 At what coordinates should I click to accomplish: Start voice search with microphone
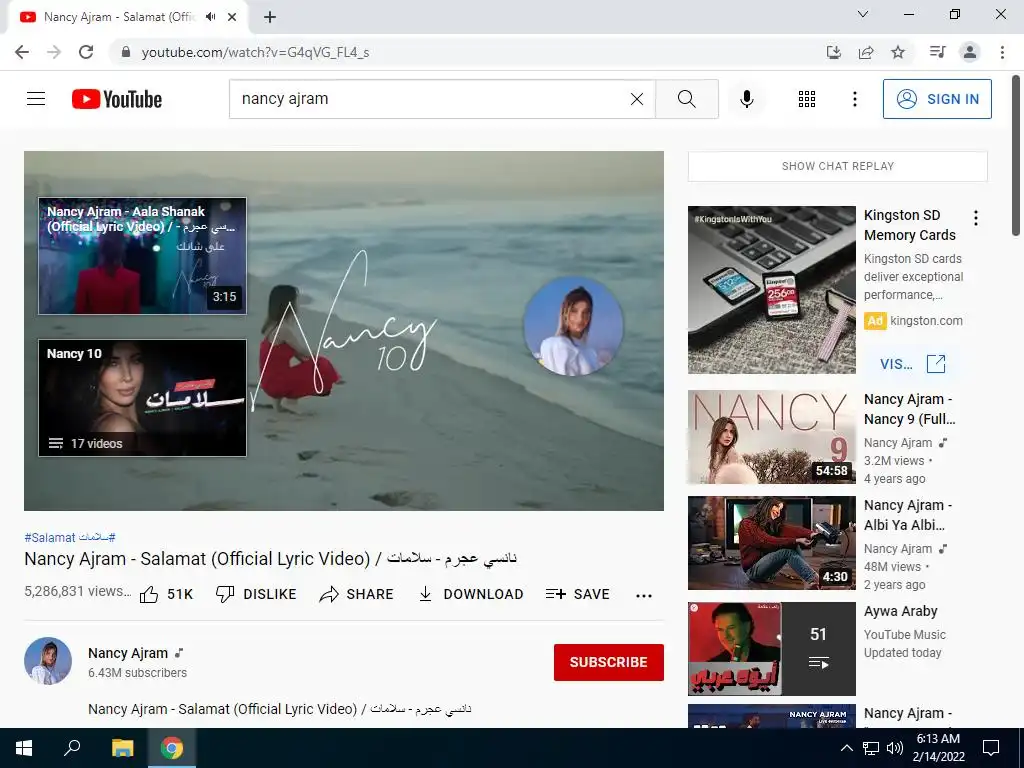(747, 99)
